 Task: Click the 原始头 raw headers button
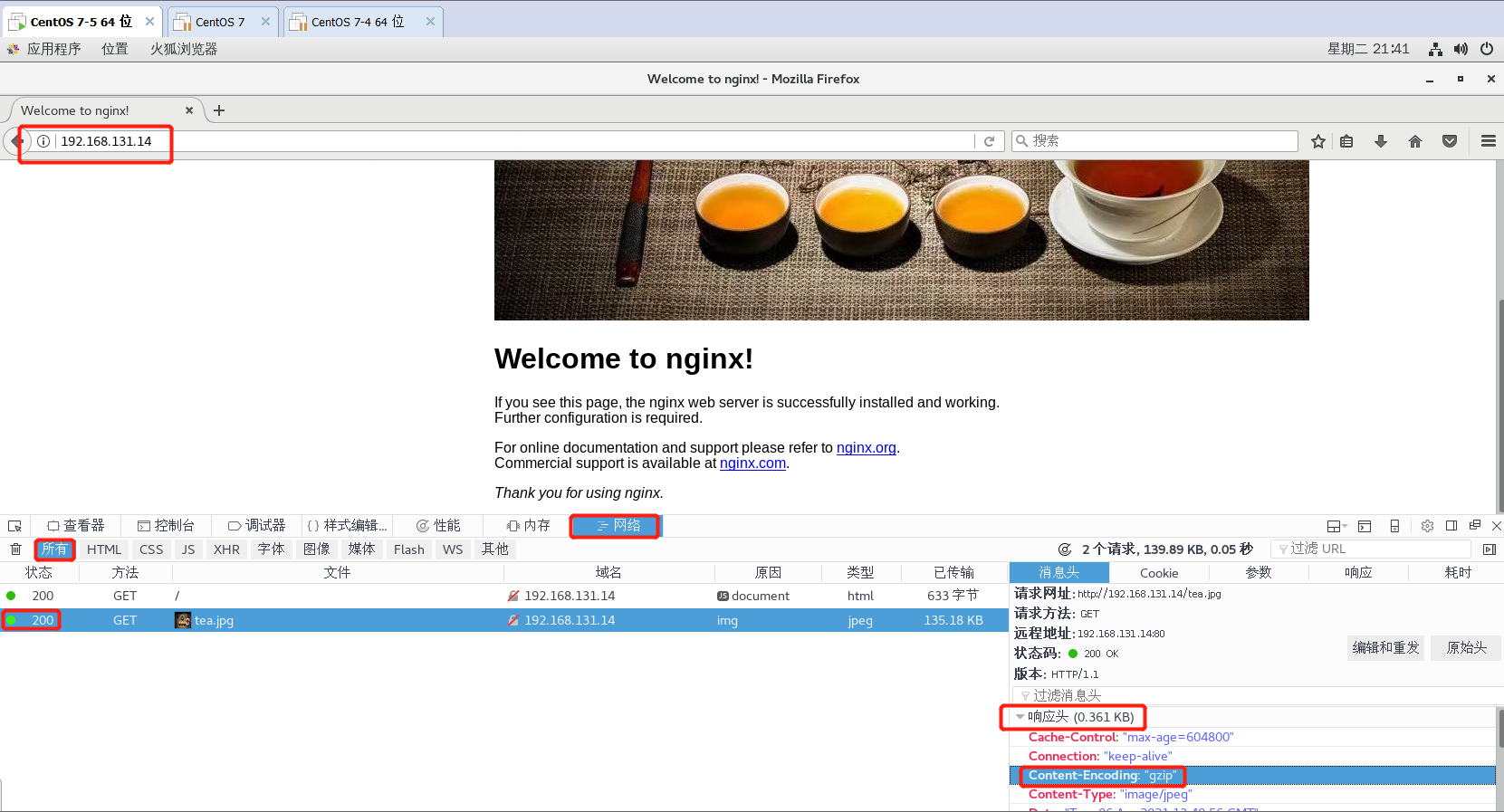[x=1466, y=647]
